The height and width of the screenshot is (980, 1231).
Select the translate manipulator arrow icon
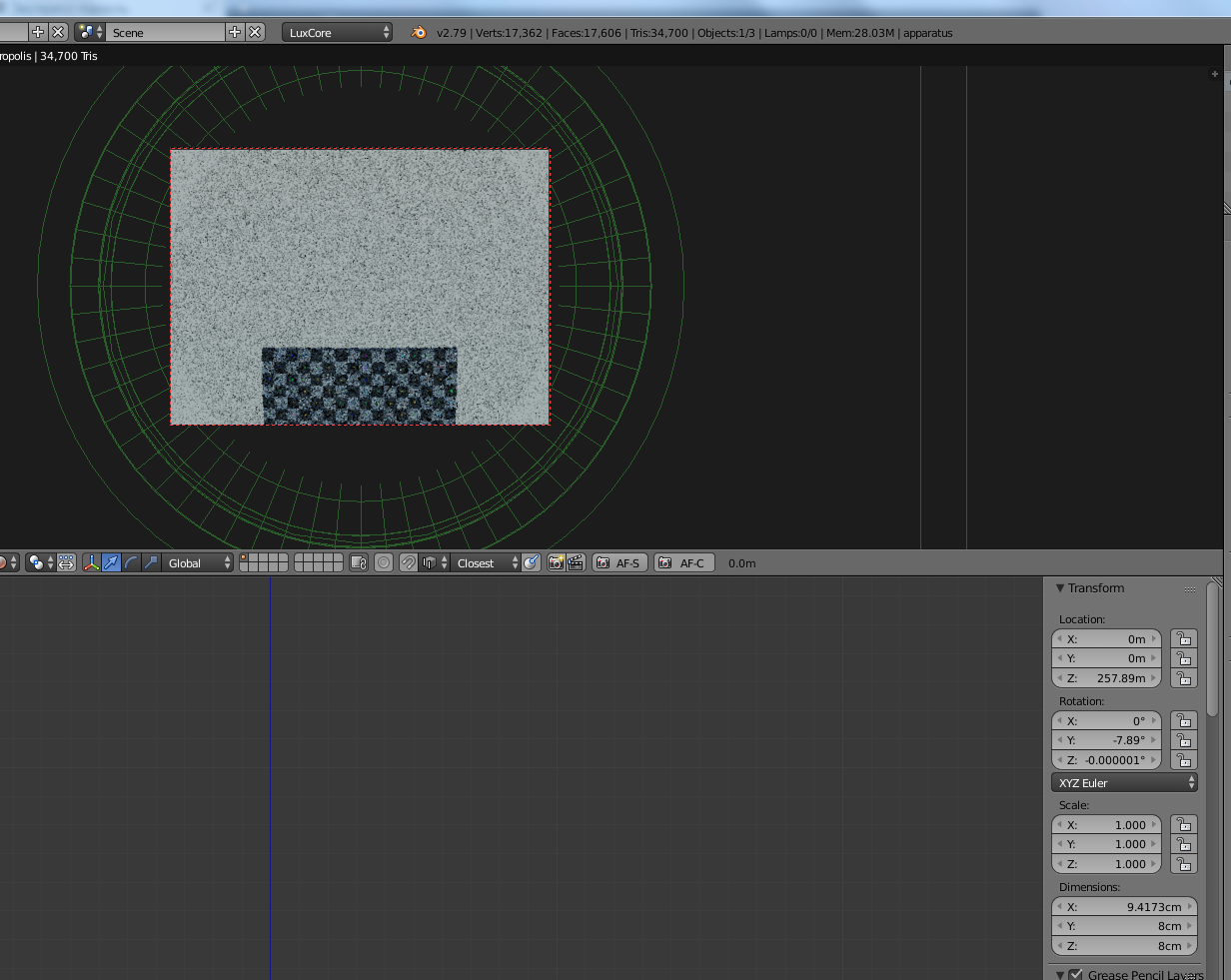pos(111,563)
